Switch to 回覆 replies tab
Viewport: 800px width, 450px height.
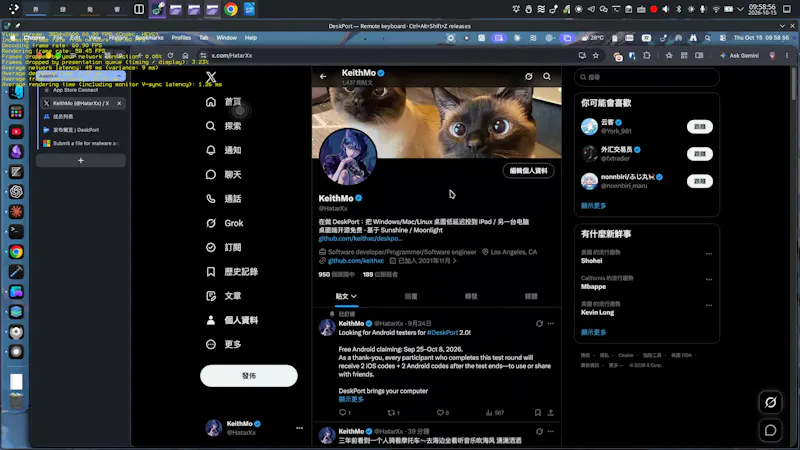click(411, 296)
